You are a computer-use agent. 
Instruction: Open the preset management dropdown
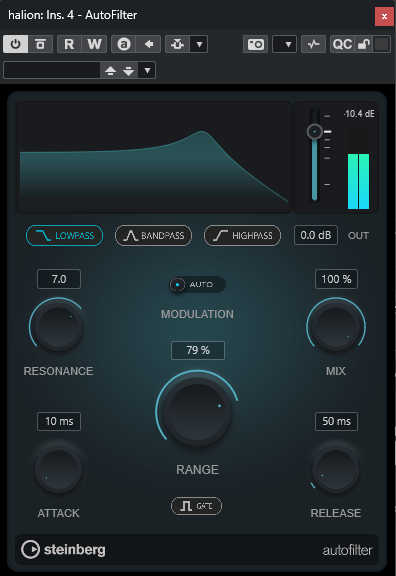tap(147, 70)
